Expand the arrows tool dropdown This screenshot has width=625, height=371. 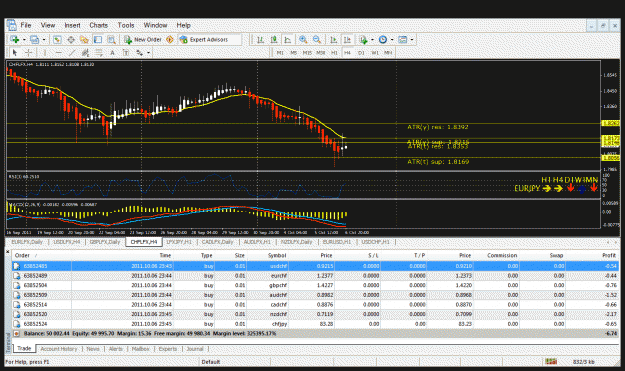coord(148,53)
